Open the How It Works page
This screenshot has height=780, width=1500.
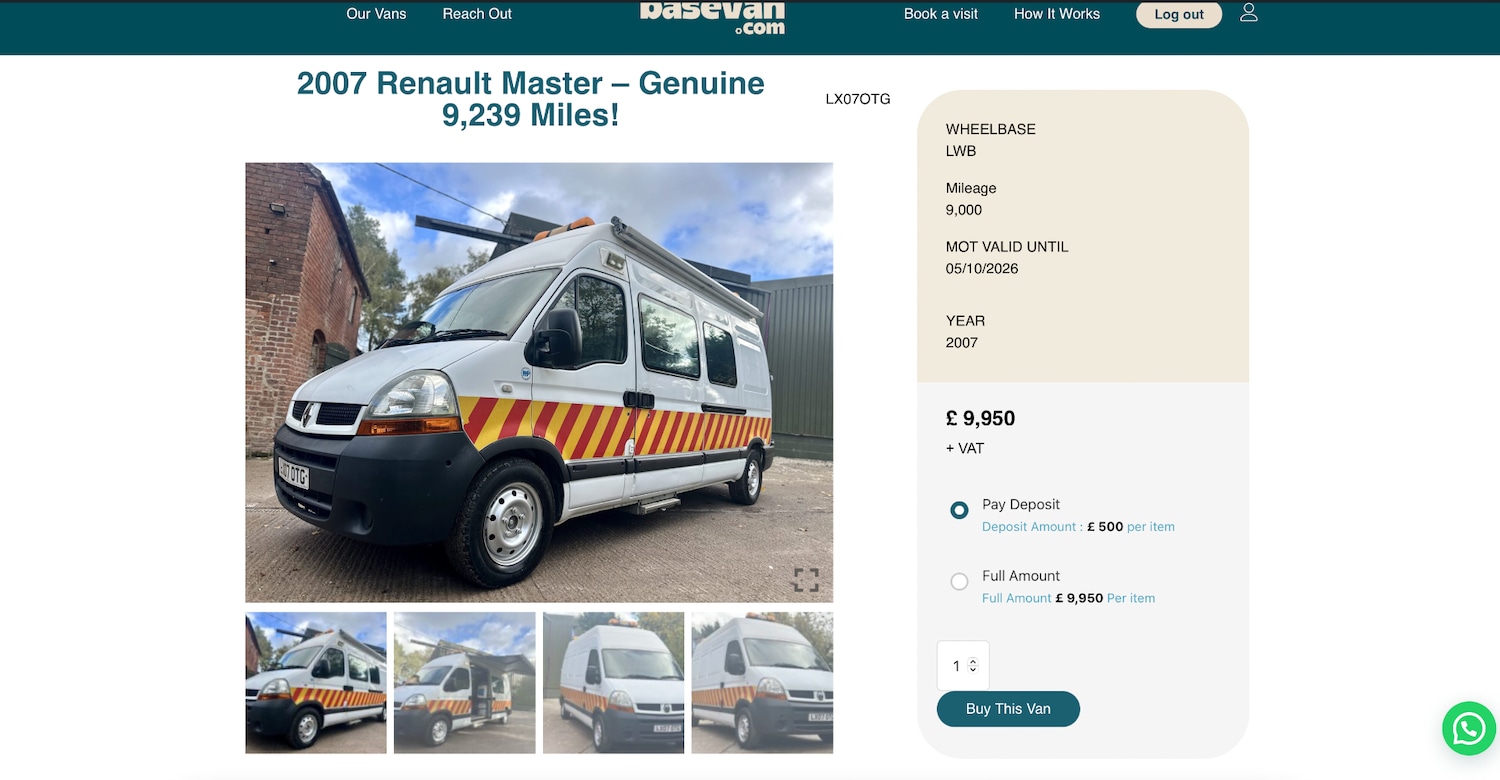(x=1057, y=14)
